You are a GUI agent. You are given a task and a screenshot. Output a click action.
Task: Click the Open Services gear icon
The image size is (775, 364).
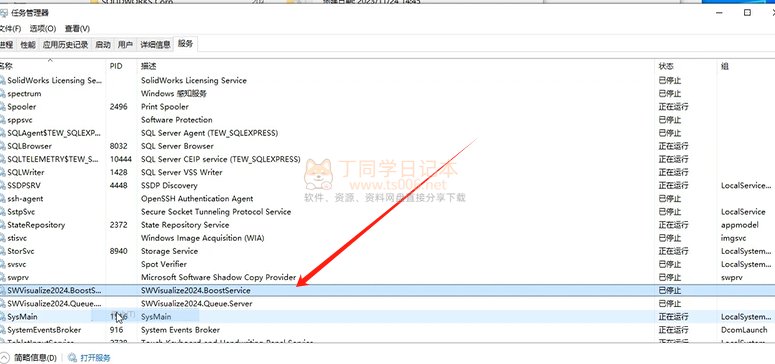tap(73, 358)
